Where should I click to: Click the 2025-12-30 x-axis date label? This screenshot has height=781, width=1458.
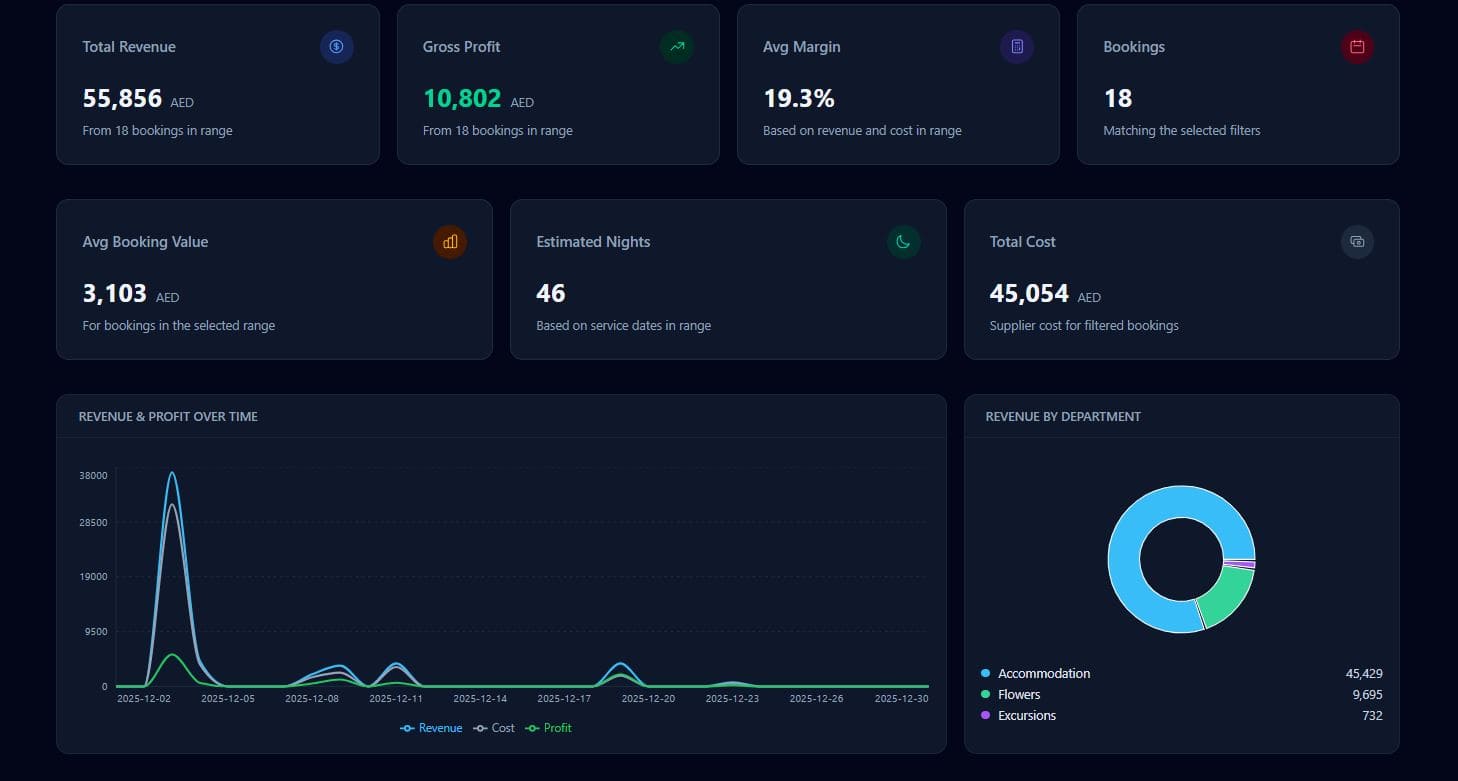901,699
